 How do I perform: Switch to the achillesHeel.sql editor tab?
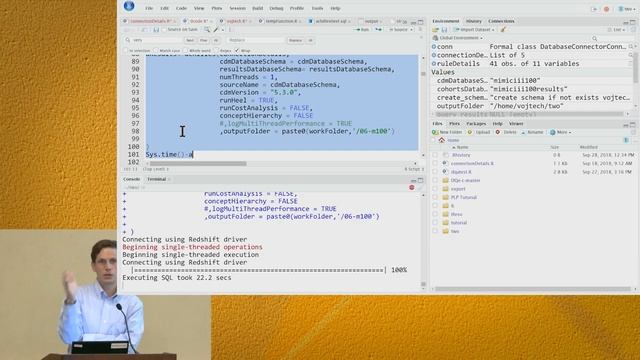(x=329, y=21)
